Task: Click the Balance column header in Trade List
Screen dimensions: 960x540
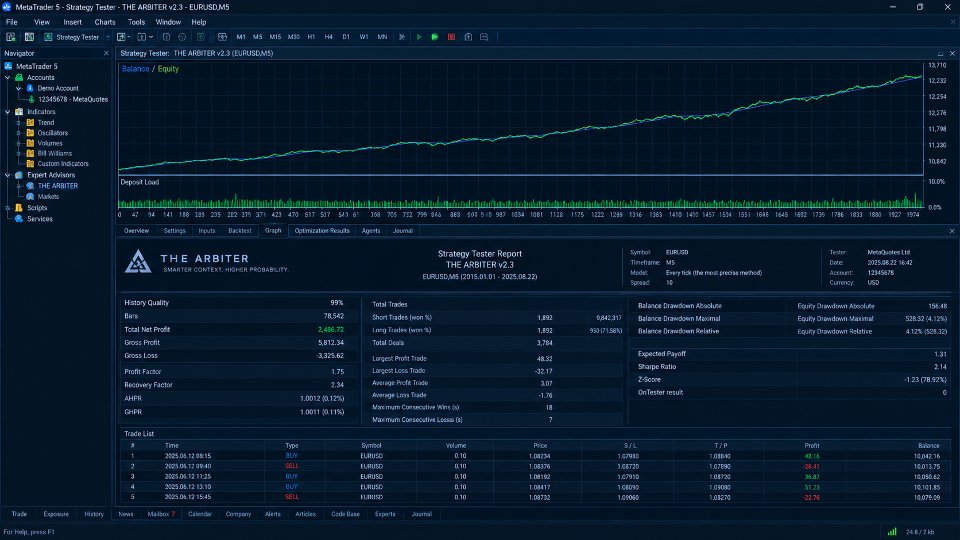Action: point(928,446)
